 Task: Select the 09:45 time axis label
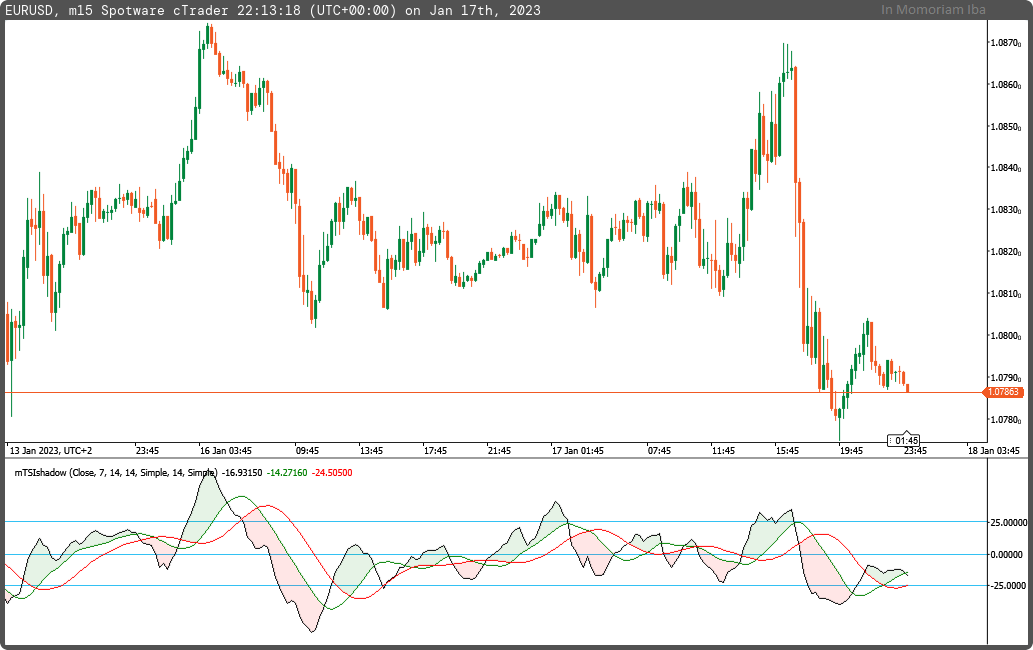(307, 451)
